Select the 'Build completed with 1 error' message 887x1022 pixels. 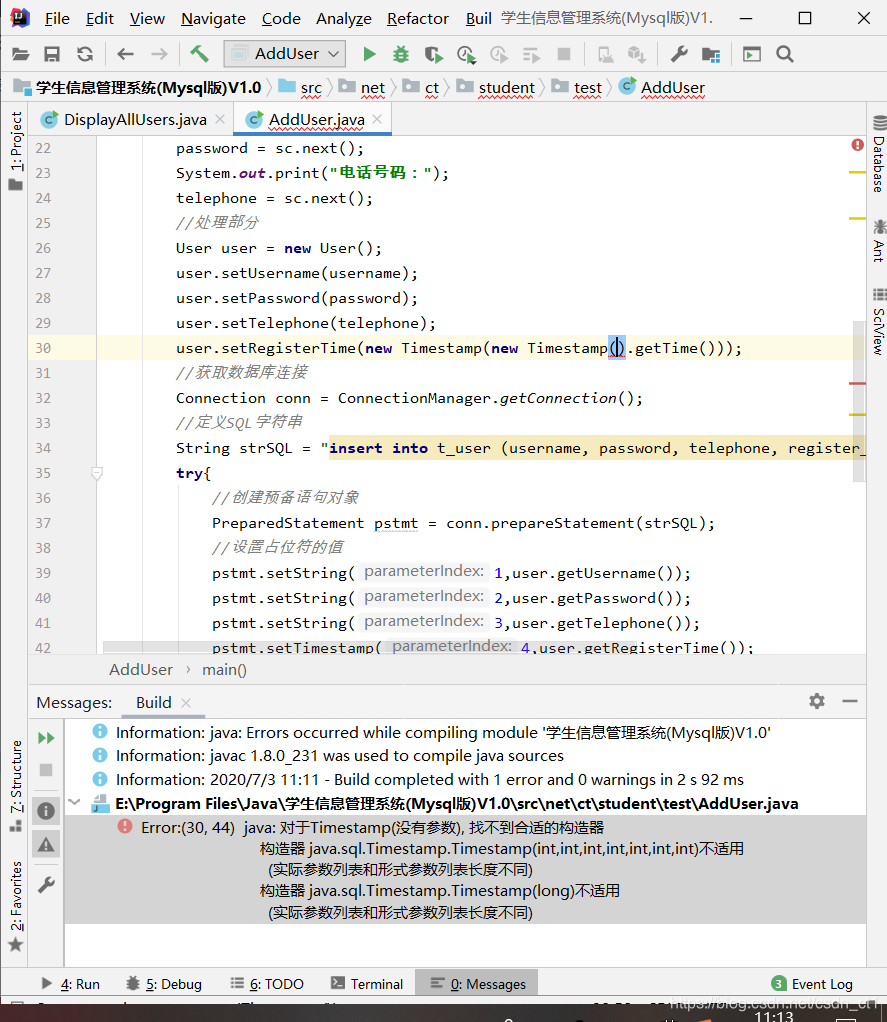click(429, 780)
